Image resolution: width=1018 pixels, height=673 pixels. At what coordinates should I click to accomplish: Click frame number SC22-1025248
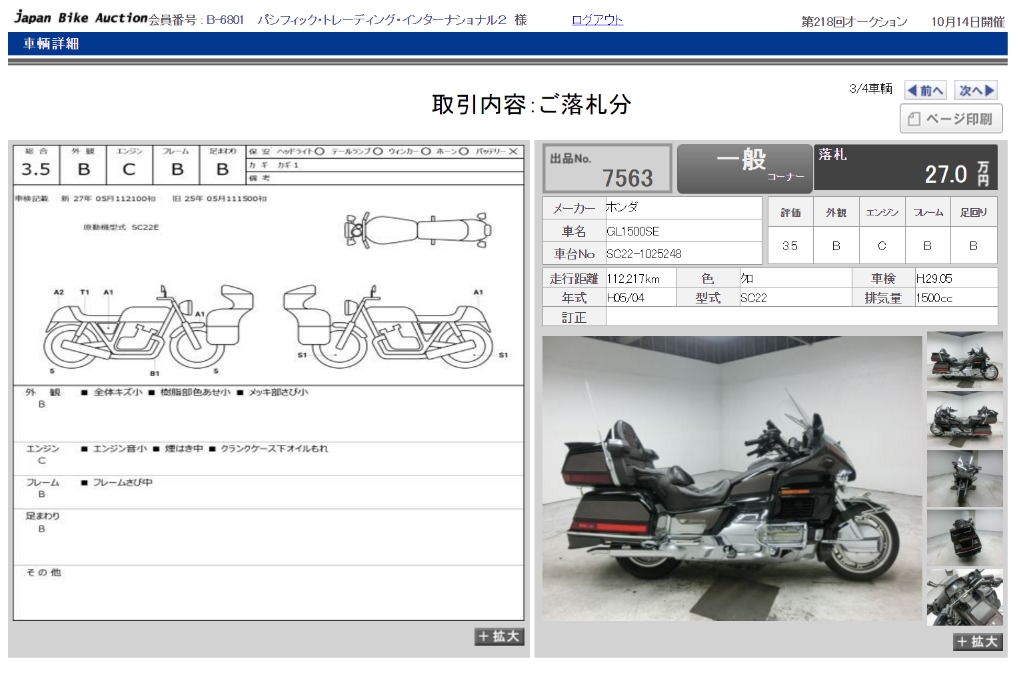pyautogui.click(x=644, y=254)
